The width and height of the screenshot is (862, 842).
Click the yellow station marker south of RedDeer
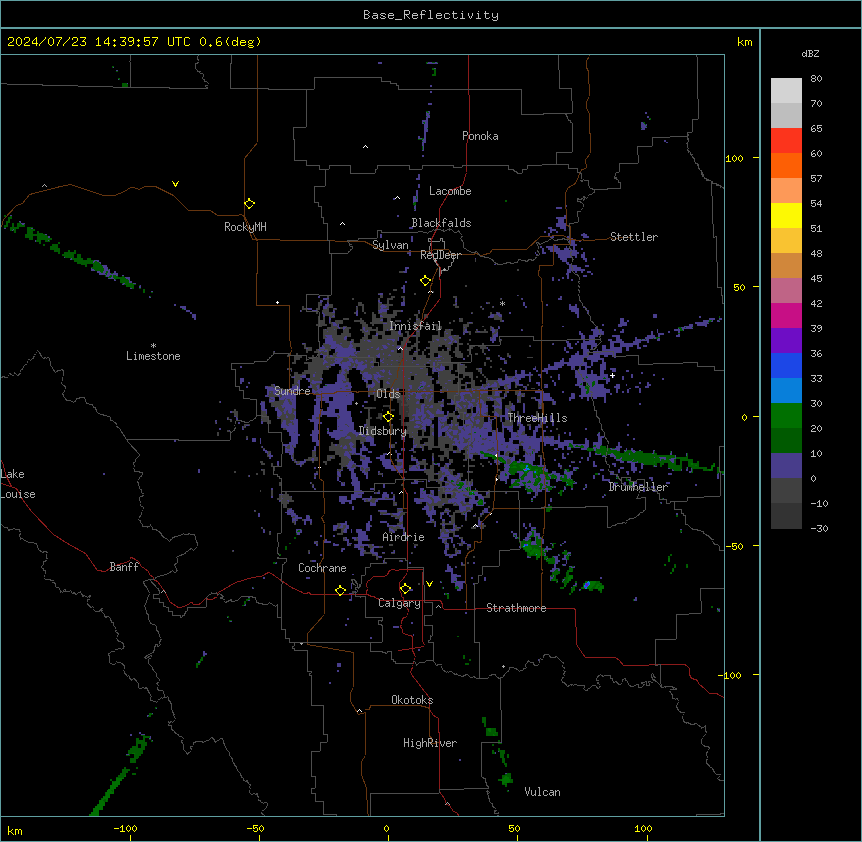425,281
